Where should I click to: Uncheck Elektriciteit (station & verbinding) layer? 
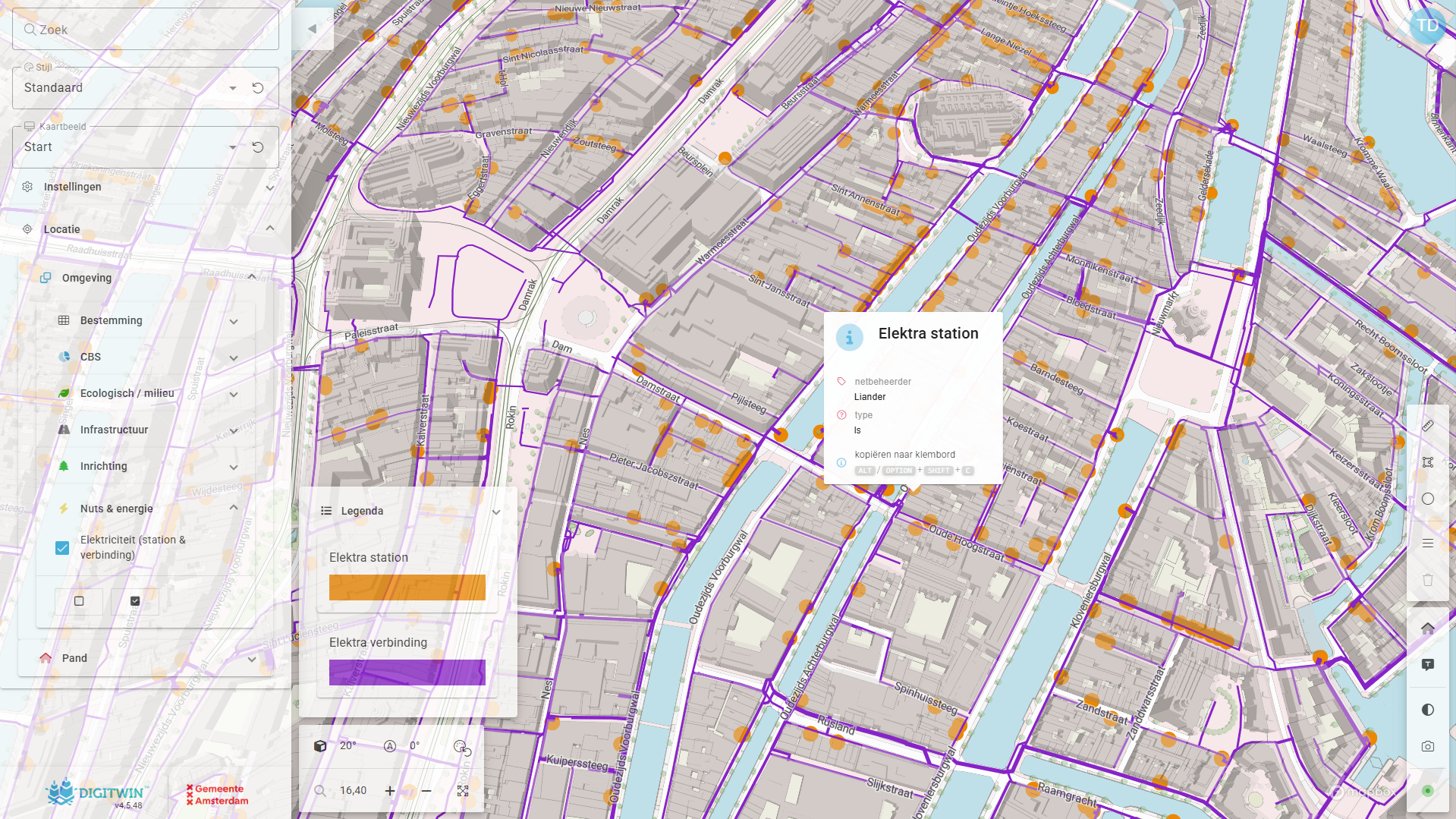click(x=62, y=548)
